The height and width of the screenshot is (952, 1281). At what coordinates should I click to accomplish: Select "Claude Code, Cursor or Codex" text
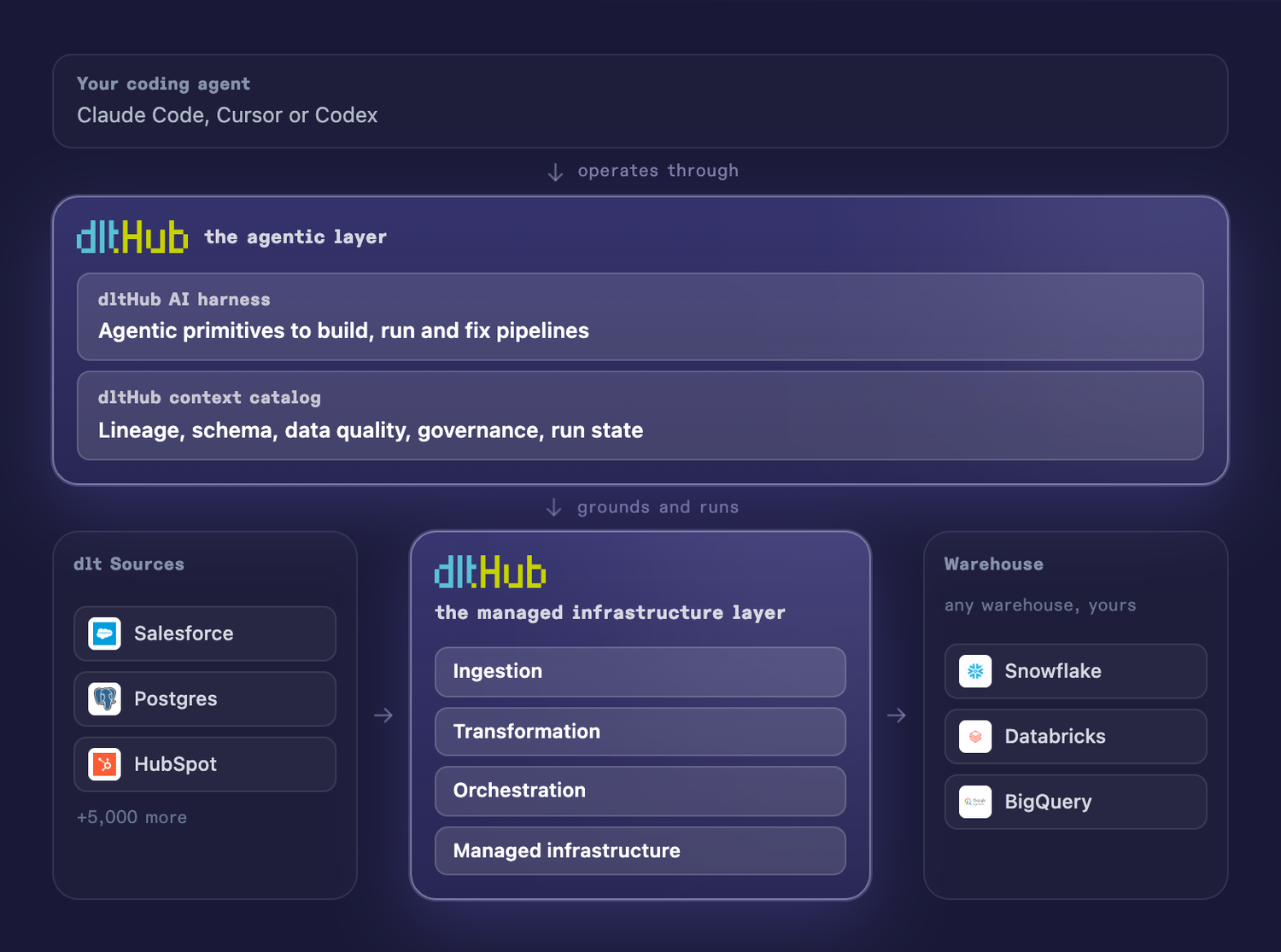tap(227, 115)
